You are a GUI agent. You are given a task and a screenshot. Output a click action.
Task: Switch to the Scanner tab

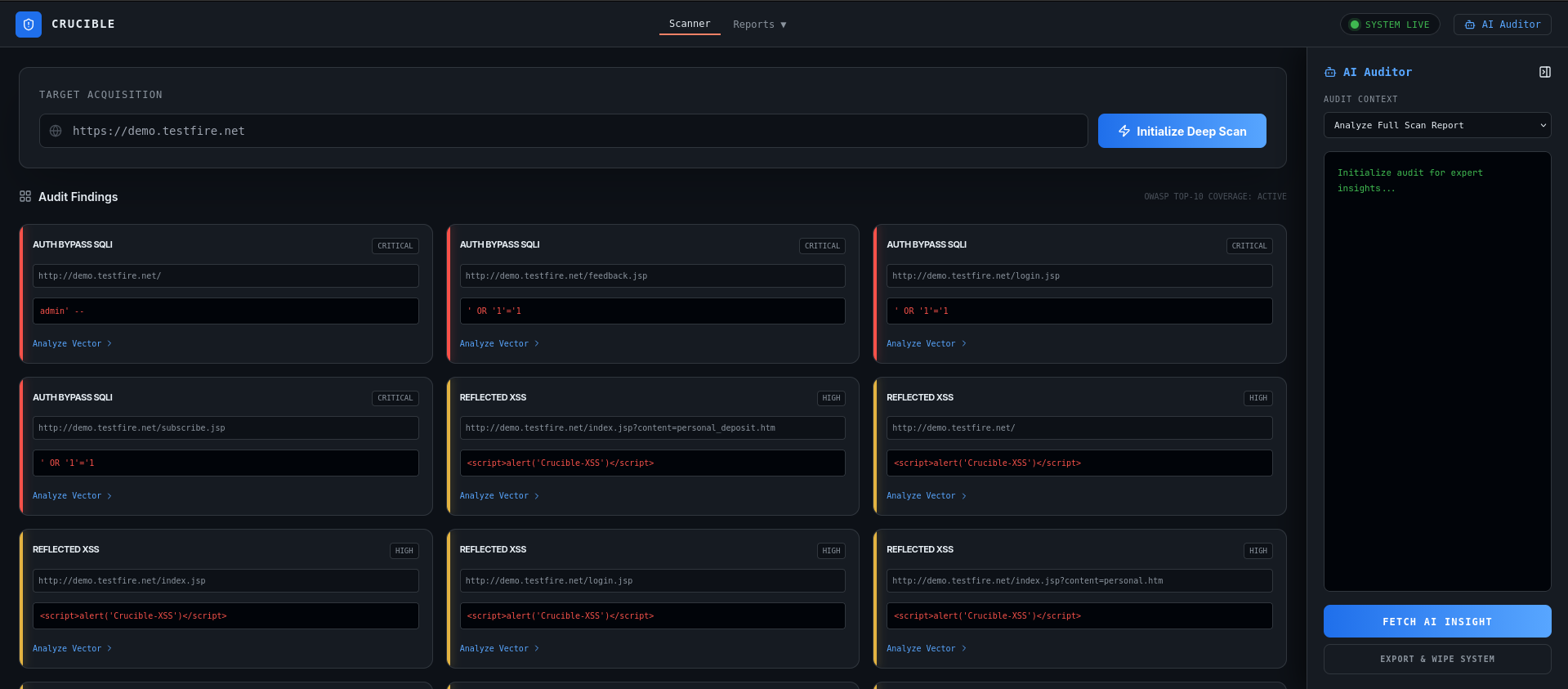tap(690, 24)
